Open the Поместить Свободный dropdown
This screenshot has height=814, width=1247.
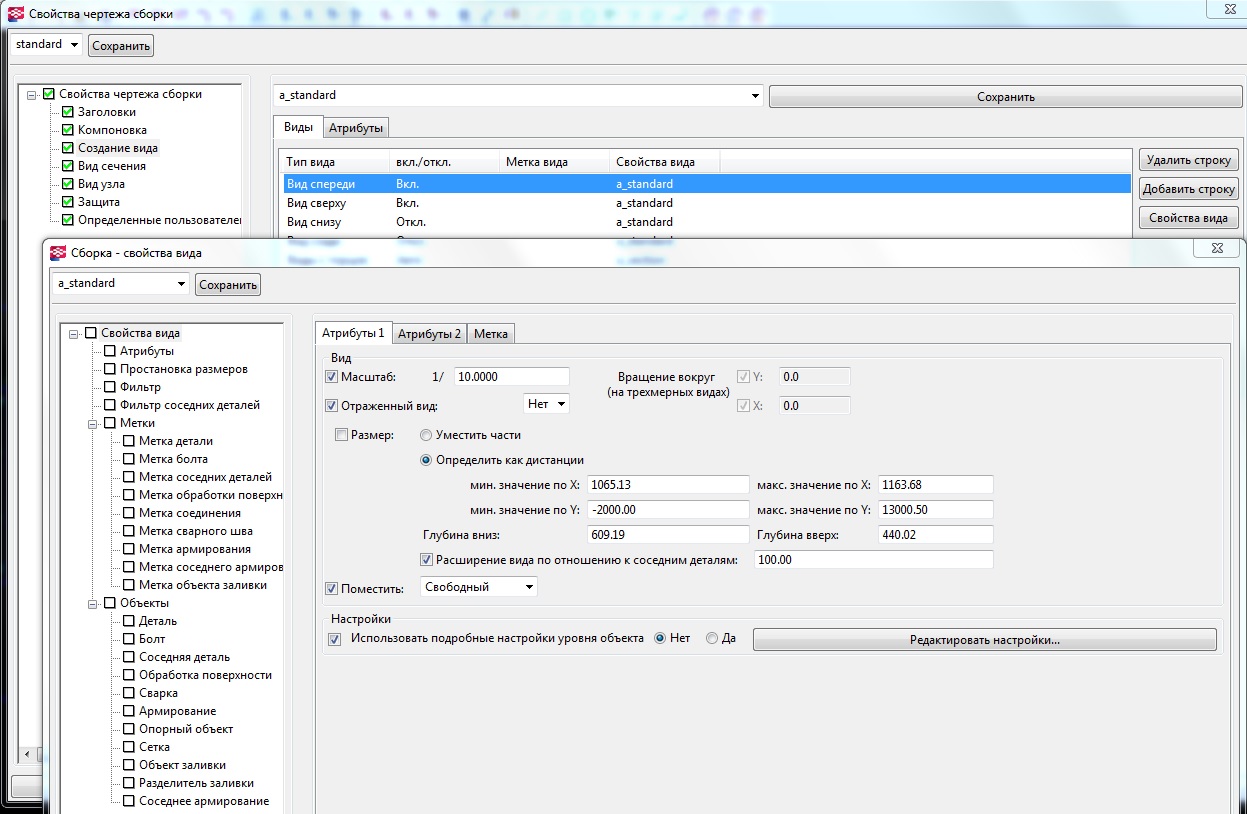(x=479, y=587)
